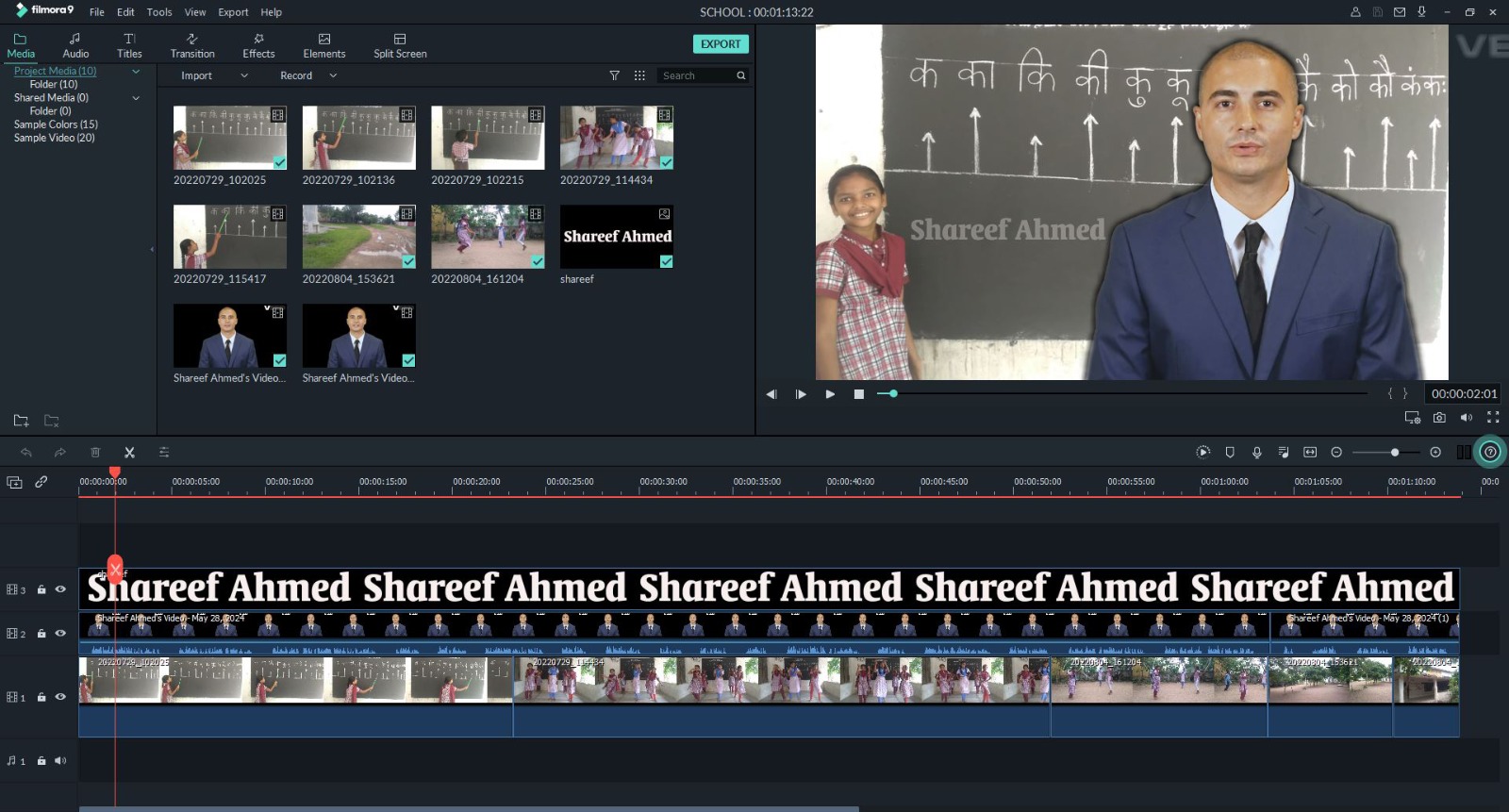The height and width of the screenshot is (812, 1509).
Task: Adjust the timeline zoom slider
Action: coord(1394,453)
